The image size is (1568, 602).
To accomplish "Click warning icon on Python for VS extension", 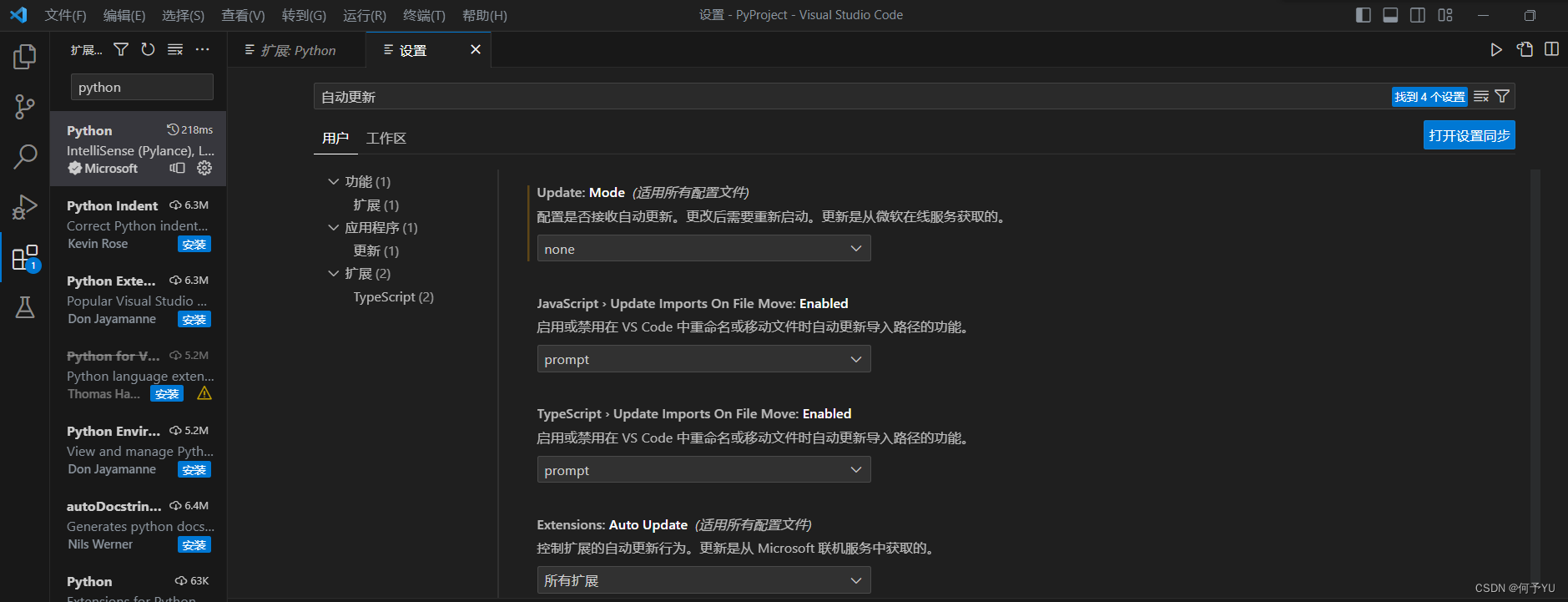I will [204, 393].
